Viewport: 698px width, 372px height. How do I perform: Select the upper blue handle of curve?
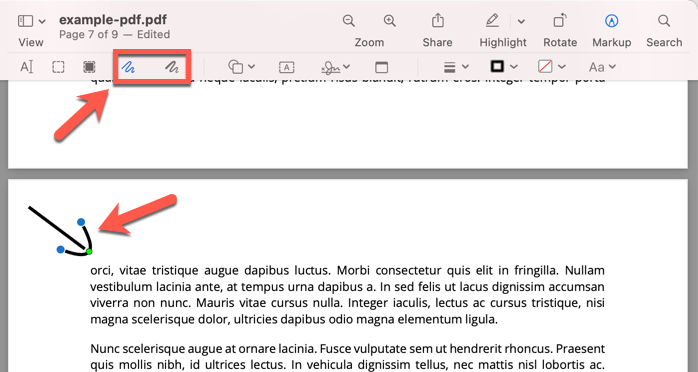(81, 222)
